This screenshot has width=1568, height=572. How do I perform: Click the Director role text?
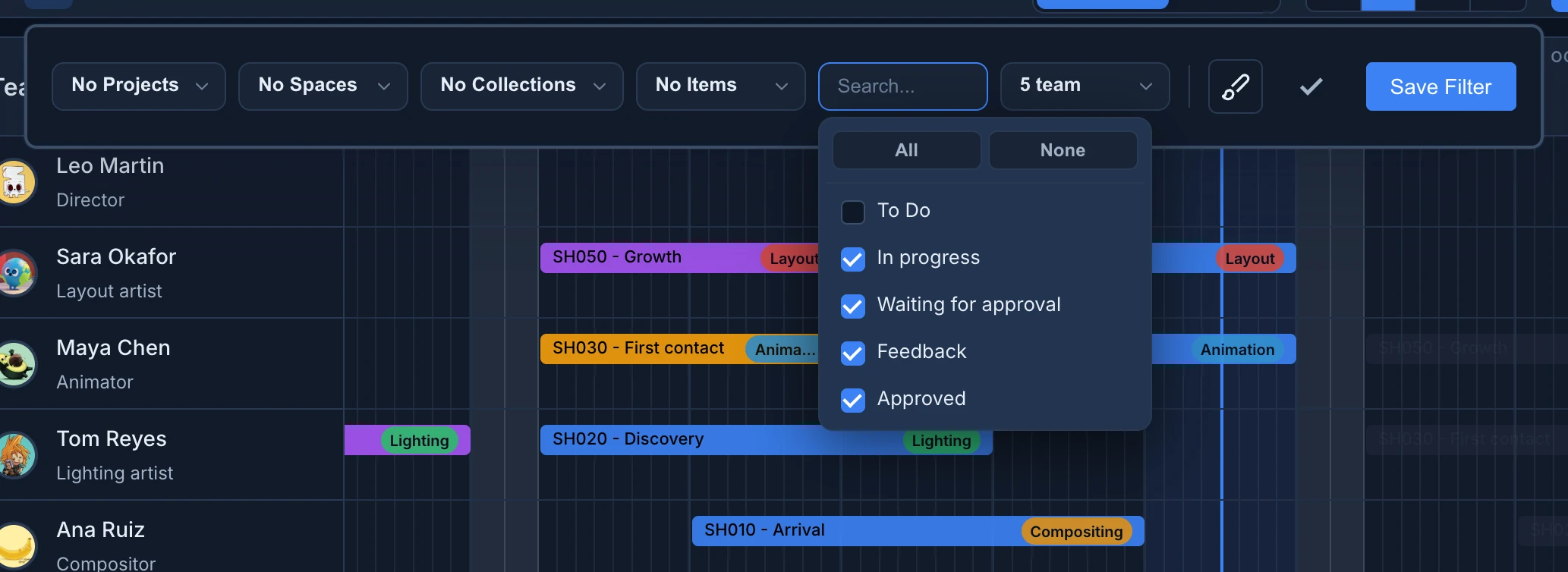(x=90, y=200)
